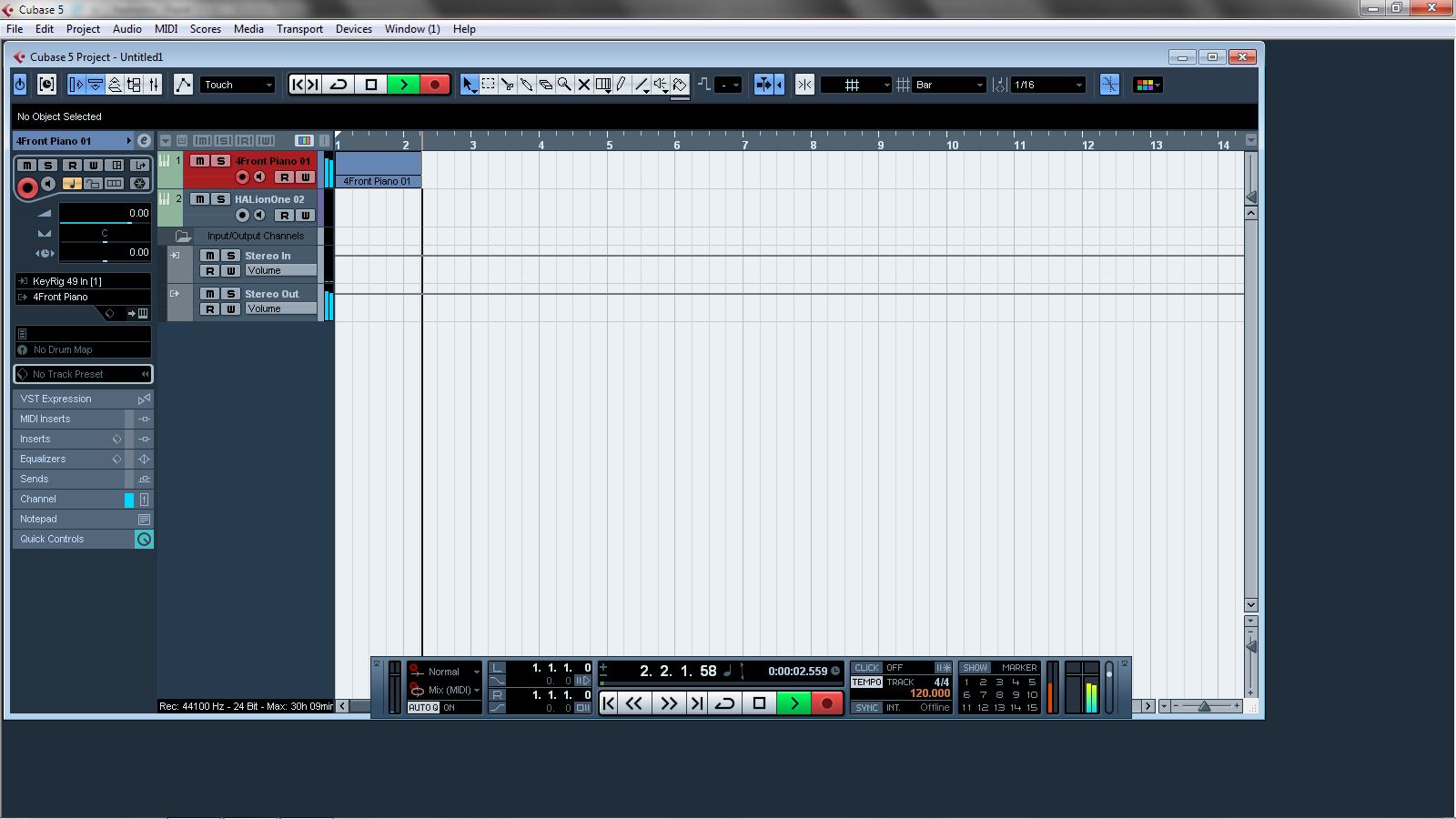This screenshot has height=819, width=1456.
Task: Go to project start on transport
Action: 609,703
